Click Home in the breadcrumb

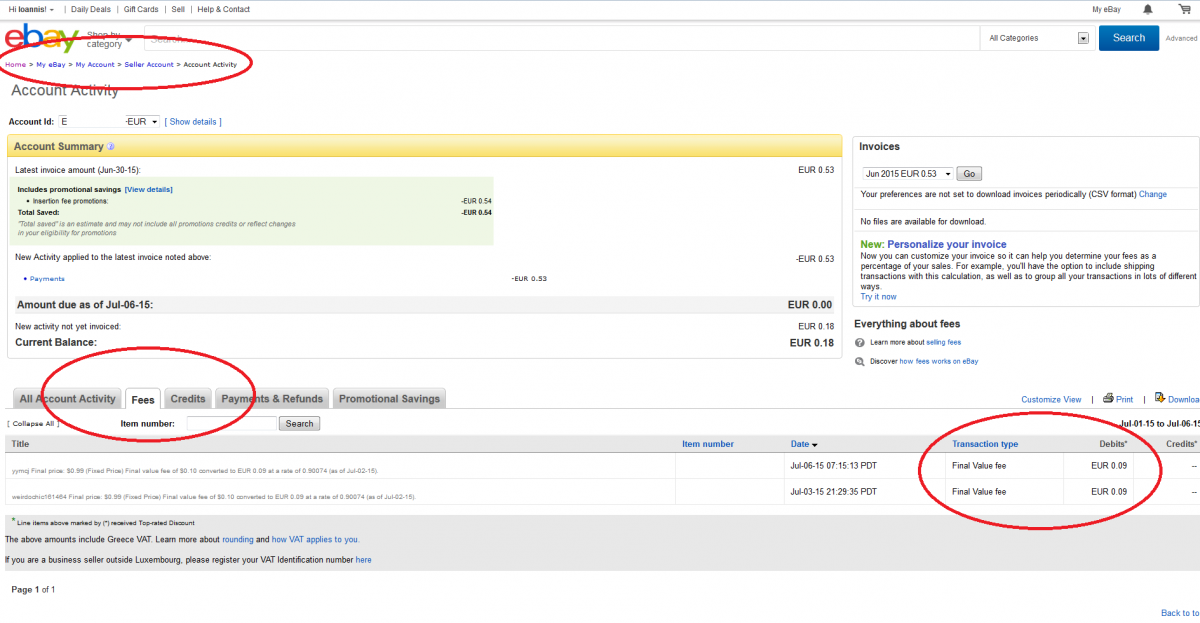15,64
